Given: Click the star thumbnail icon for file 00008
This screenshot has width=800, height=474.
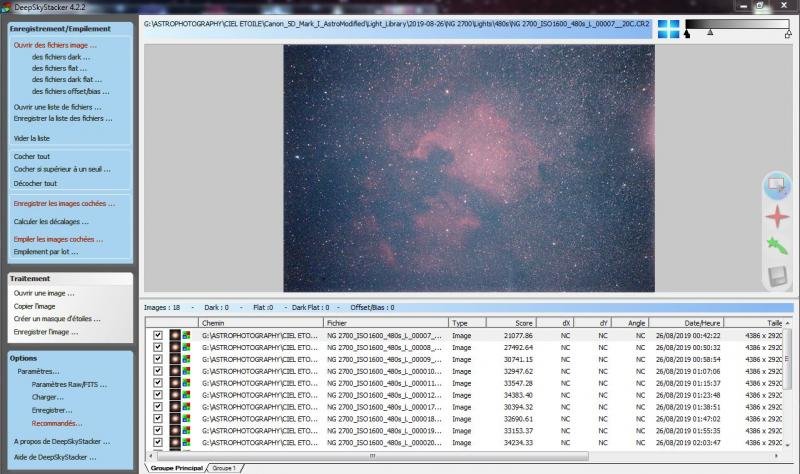Looking at the screenshot, I should [x=175, y=347].
